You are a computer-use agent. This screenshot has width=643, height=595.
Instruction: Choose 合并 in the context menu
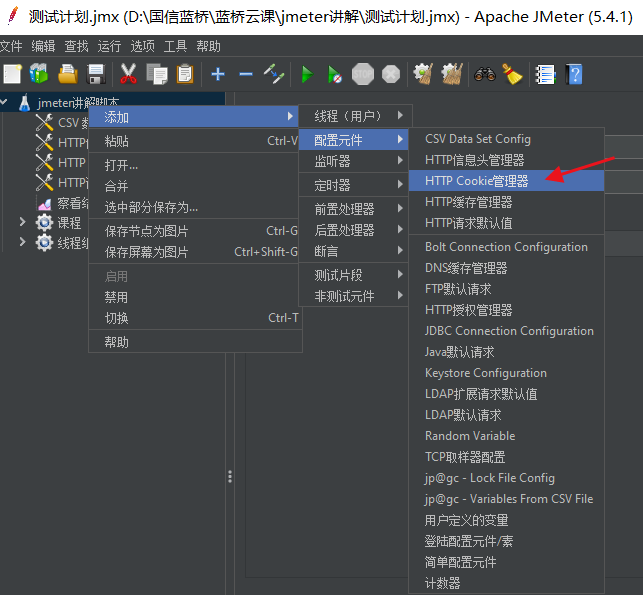point(195,186)
